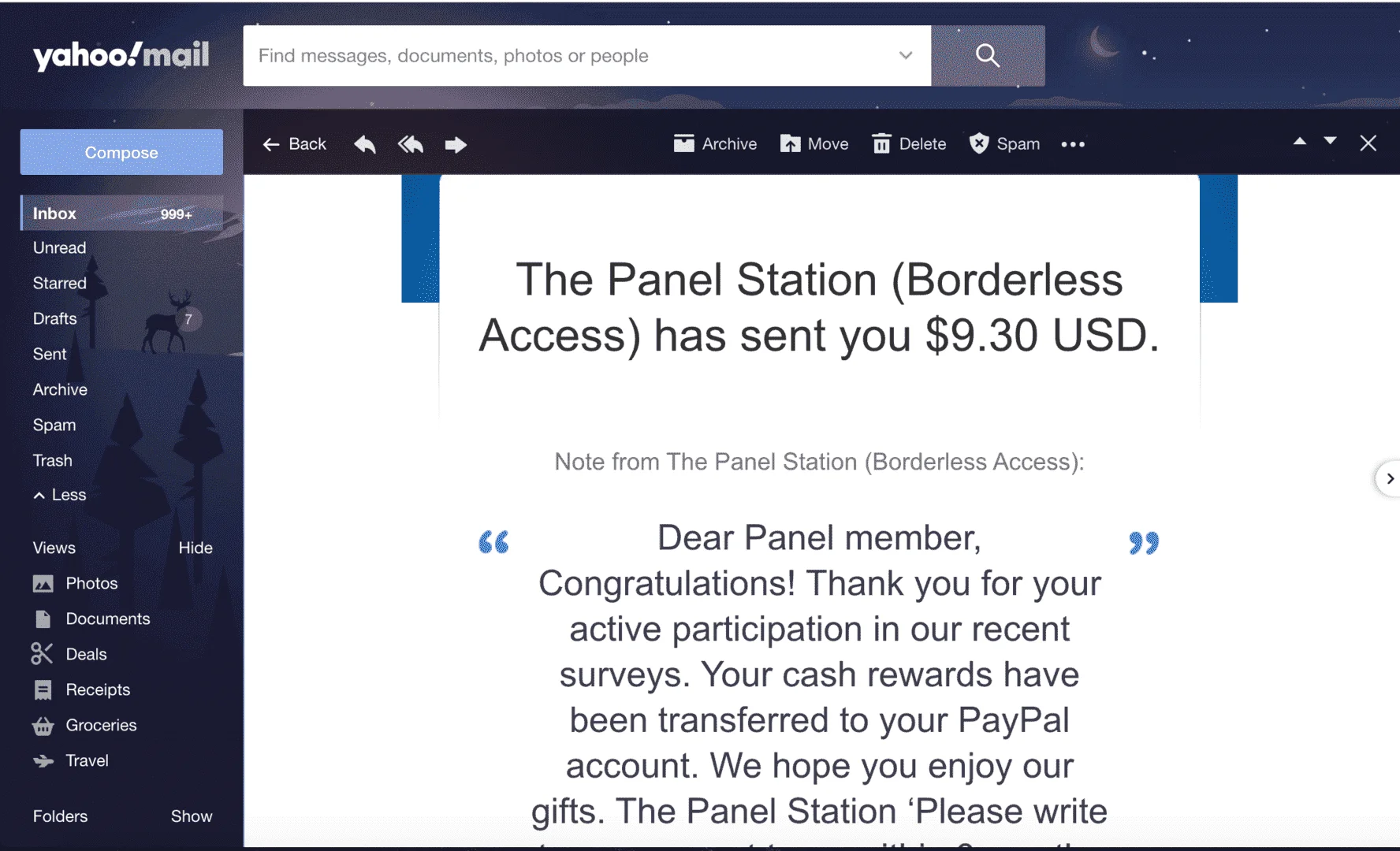Close the open message with the X
This screenshot has height=851, width=1400.
click(1368, 143)
